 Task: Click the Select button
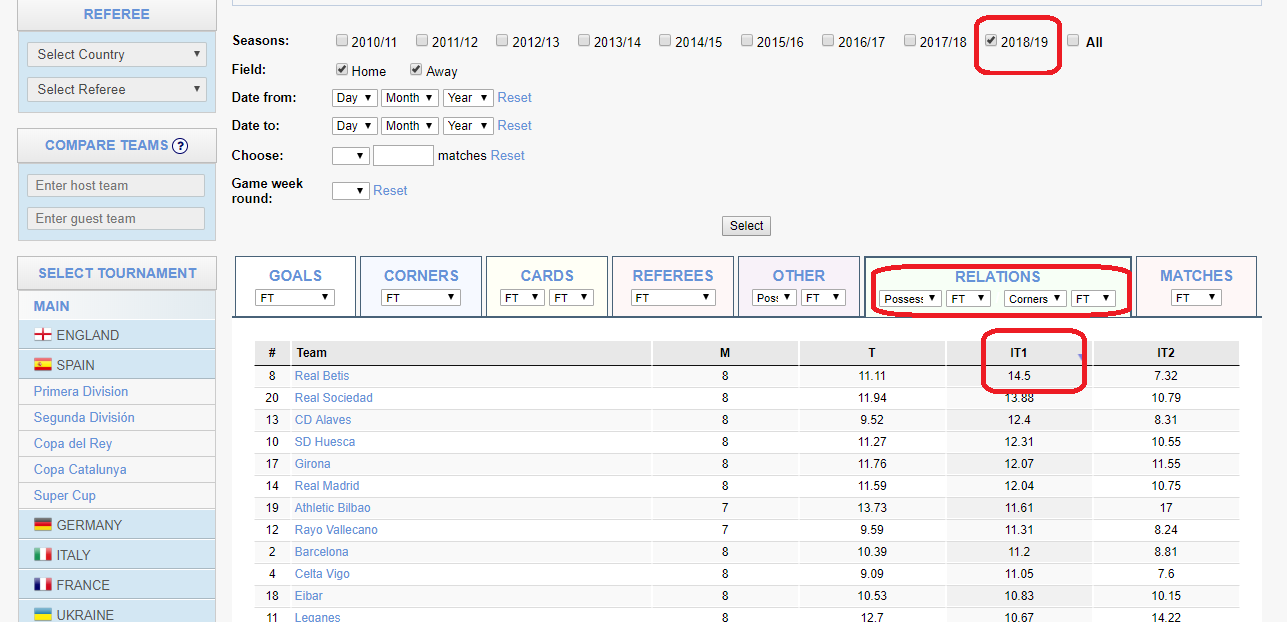tap(746, 226)
